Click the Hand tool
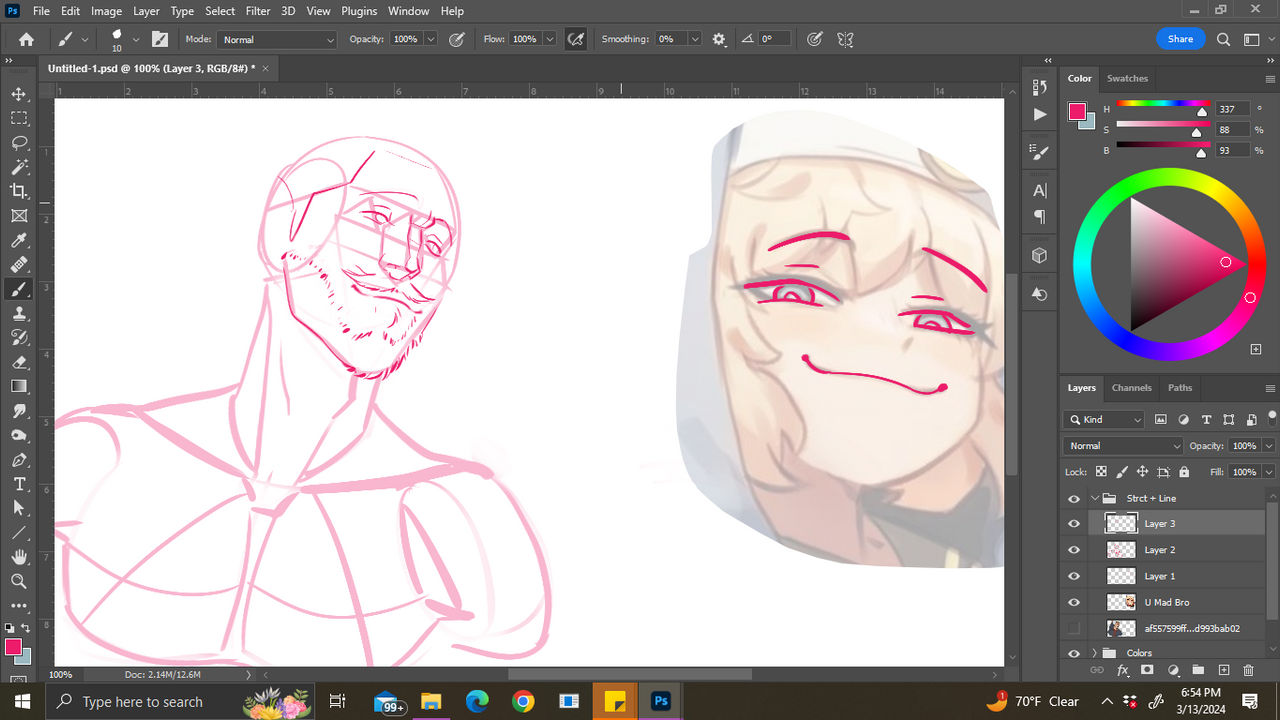Viewport: 1280px width, 720px height. [19, 557]
